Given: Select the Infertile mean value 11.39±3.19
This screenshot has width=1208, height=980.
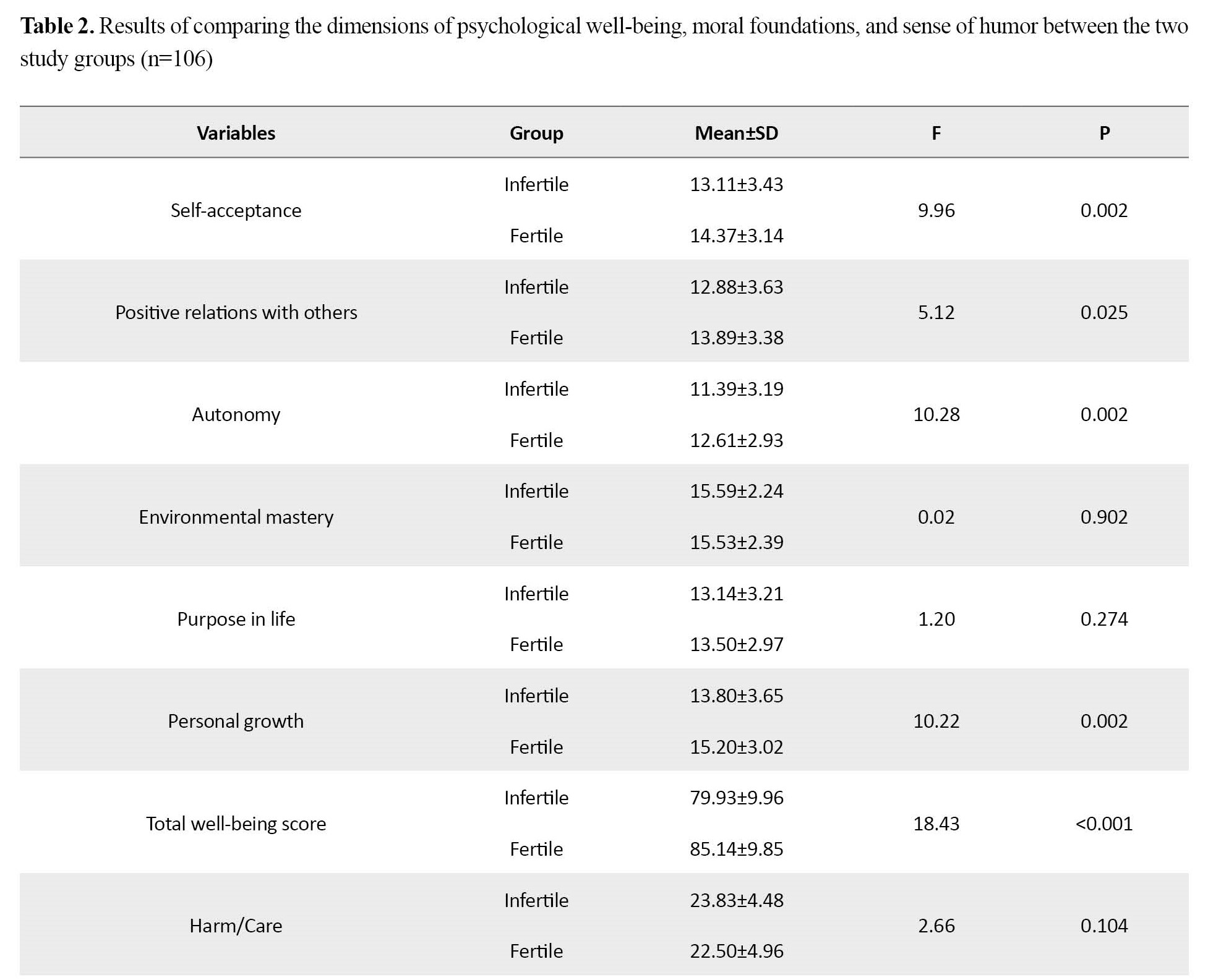Looking at the screenshot, I should point(736,389).
